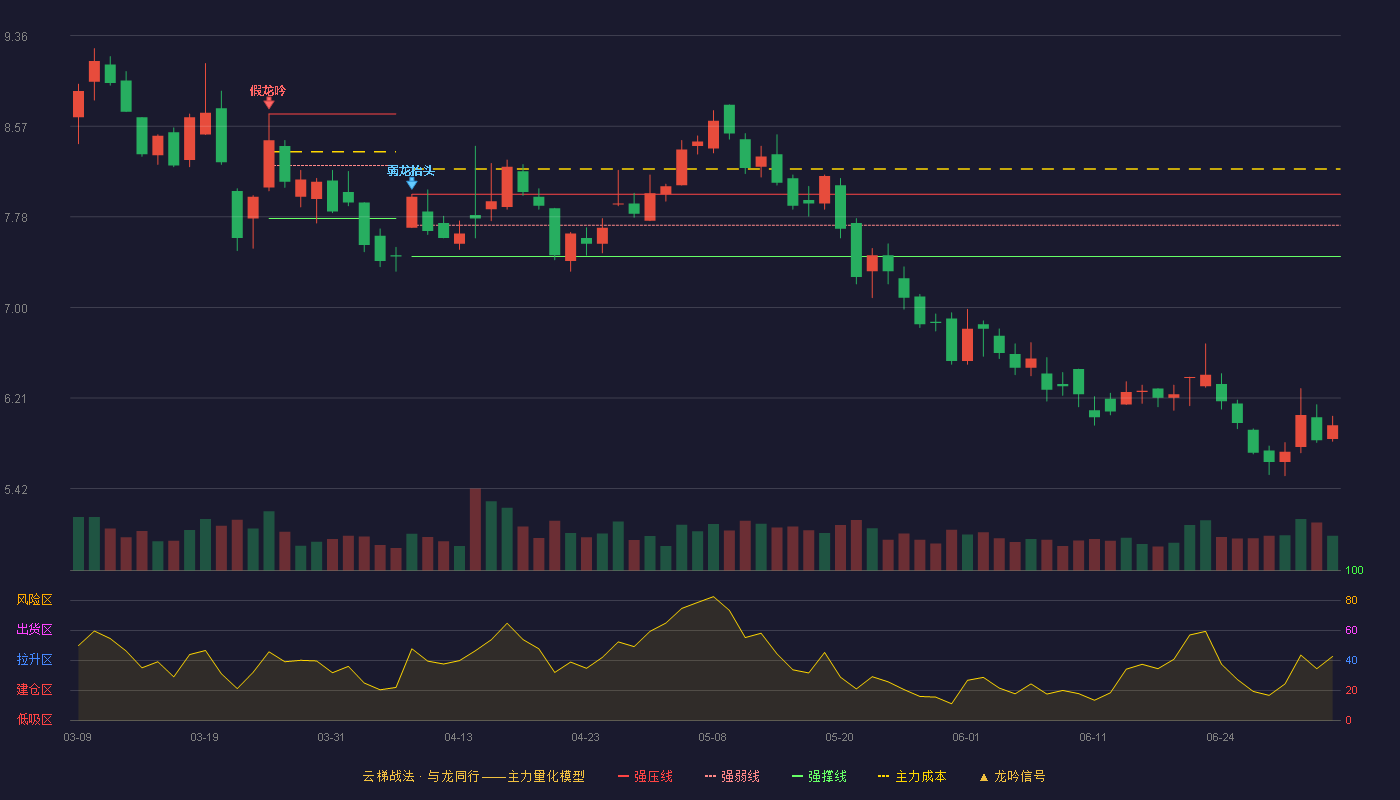Click the 06-01 date label
Image resolution: width=1400 pixels, height=800 pixels.
coord(966,737)
